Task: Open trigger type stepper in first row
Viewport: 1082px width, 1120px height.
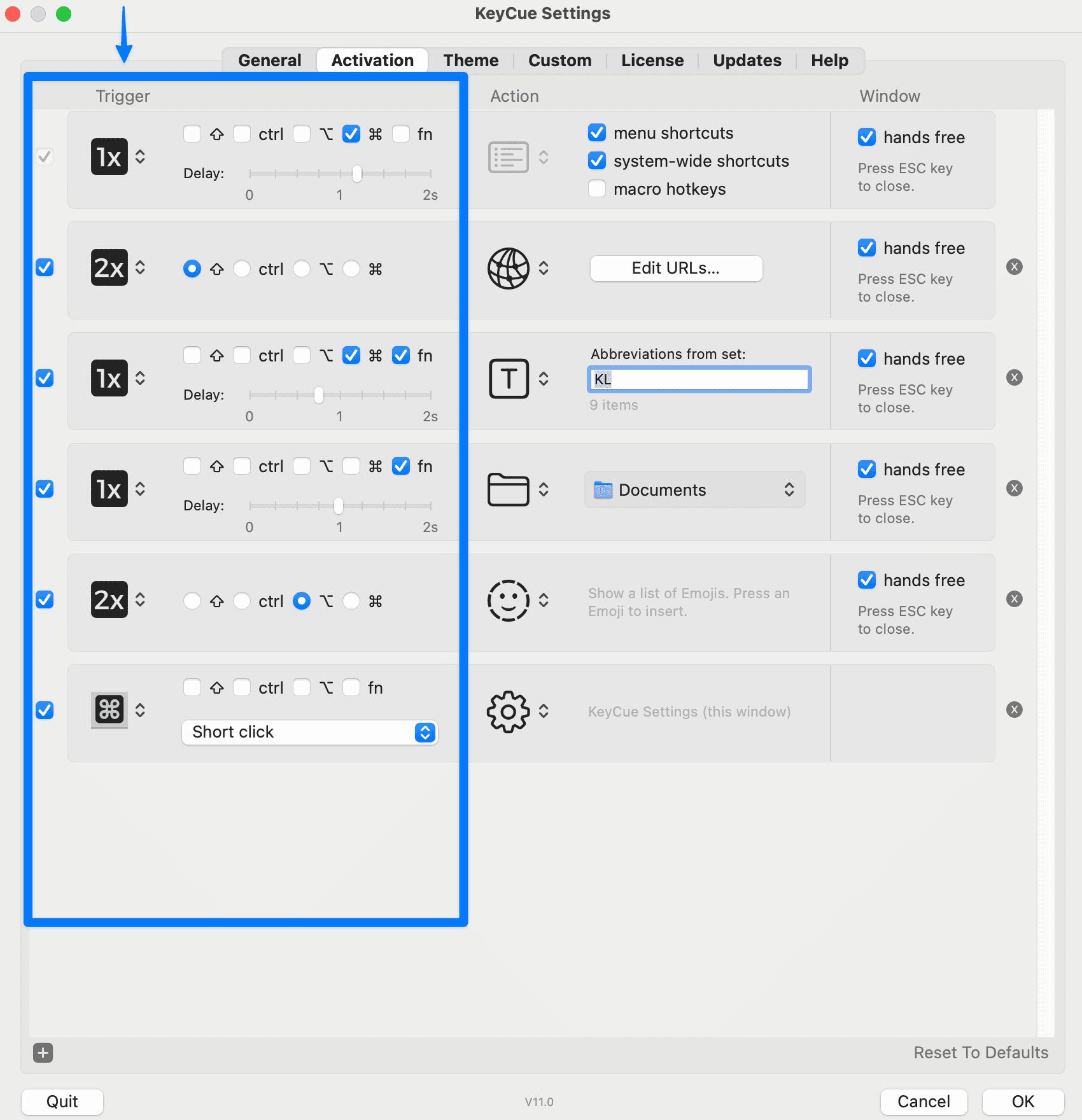Action: 140,157
